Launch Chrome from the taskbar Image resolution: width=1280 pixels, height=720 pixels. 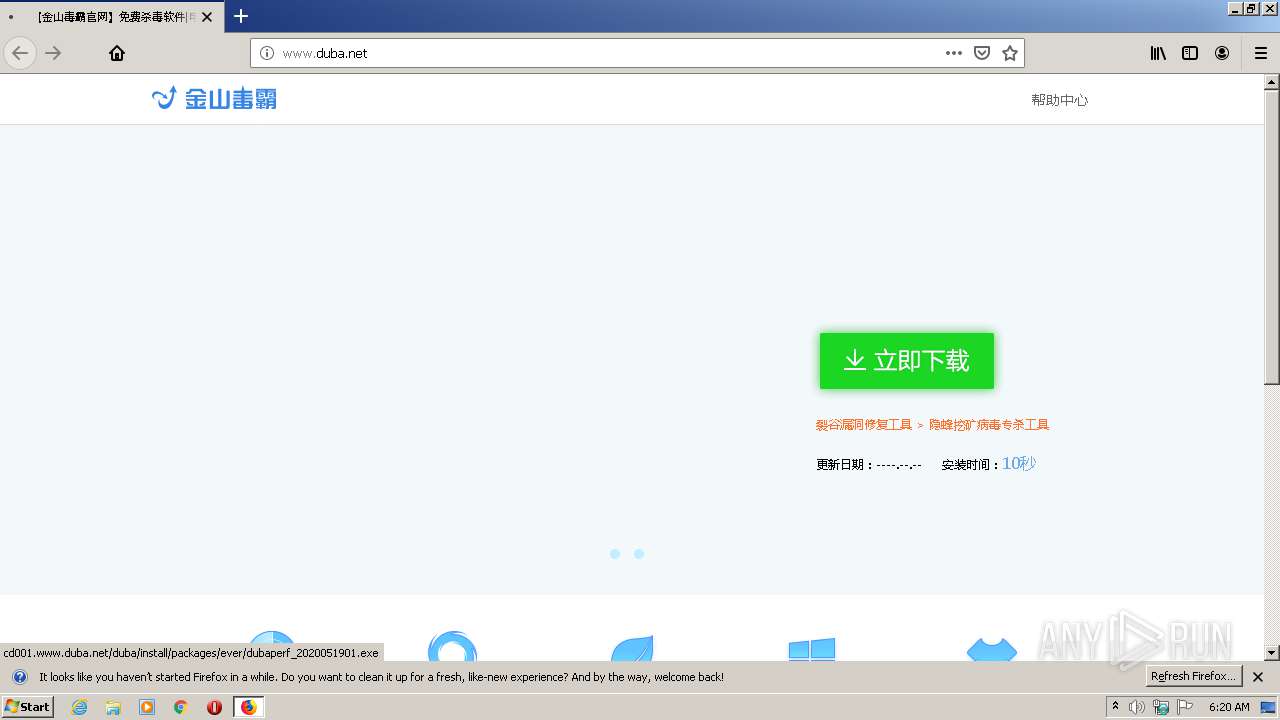(x=181, y=707)
